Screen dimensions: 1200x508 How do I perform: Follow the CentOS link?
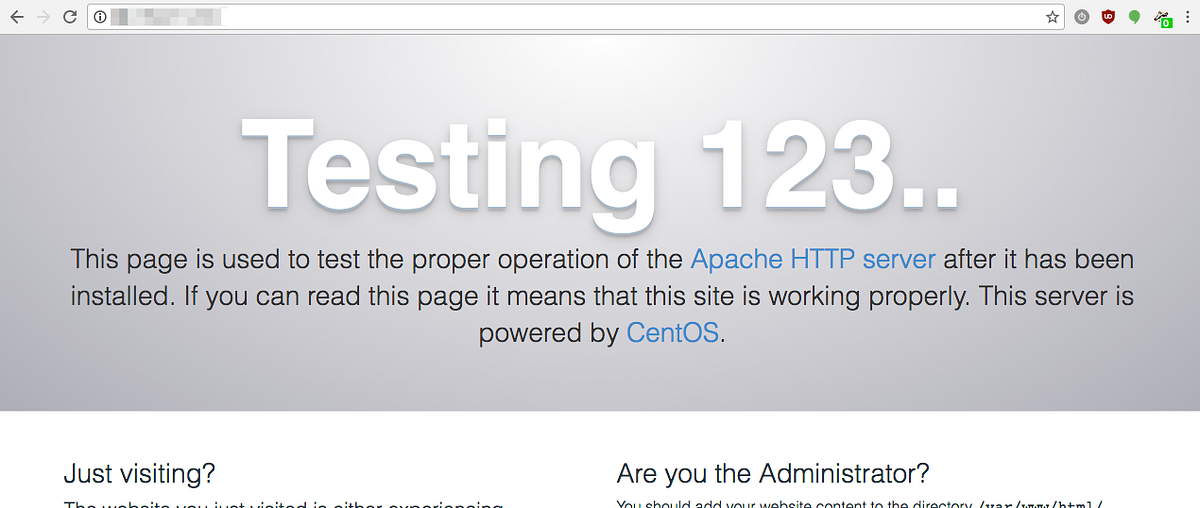point(673,332)
